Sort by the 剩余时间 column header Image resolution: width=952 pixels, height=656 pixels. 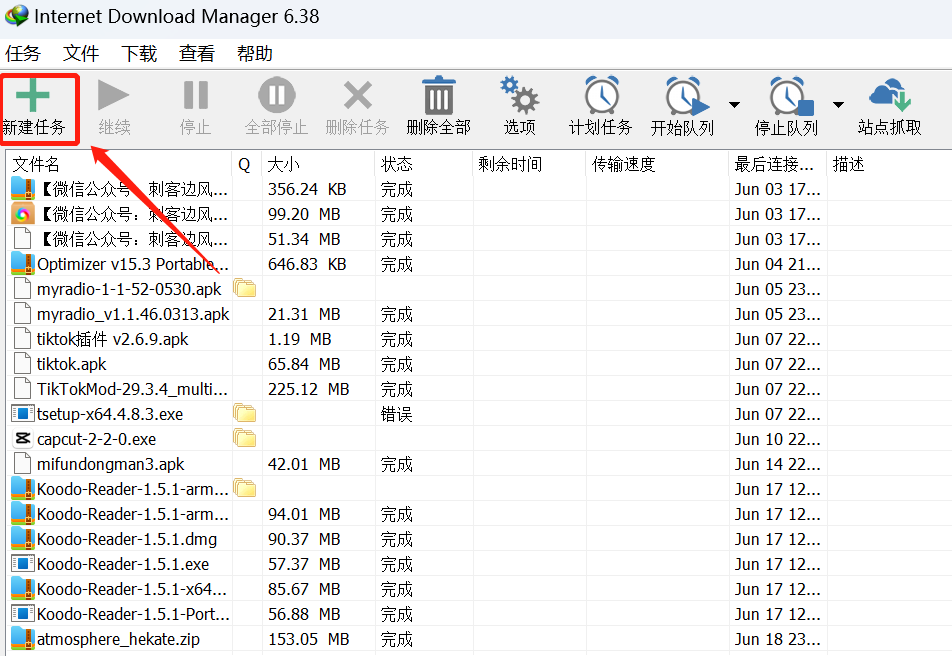[x=529, y=164]
